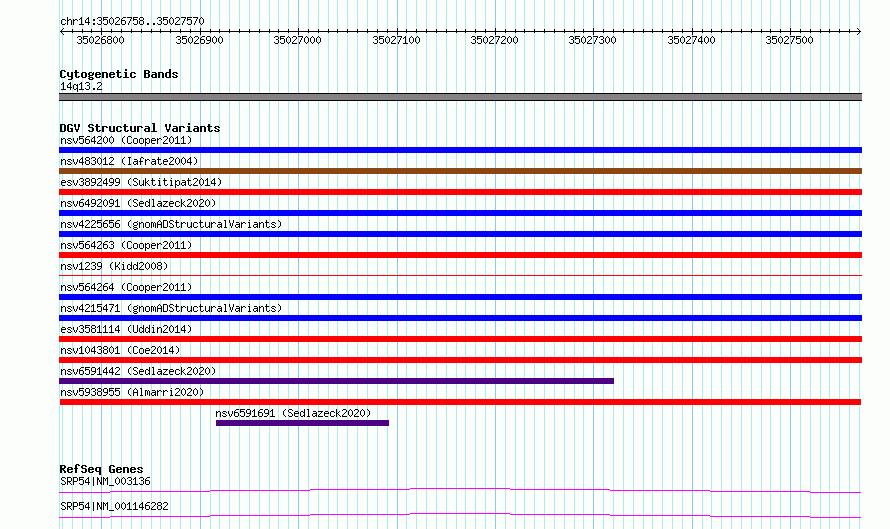Open variant nsv6591442 (Sedlazeck2020) label

138,371
